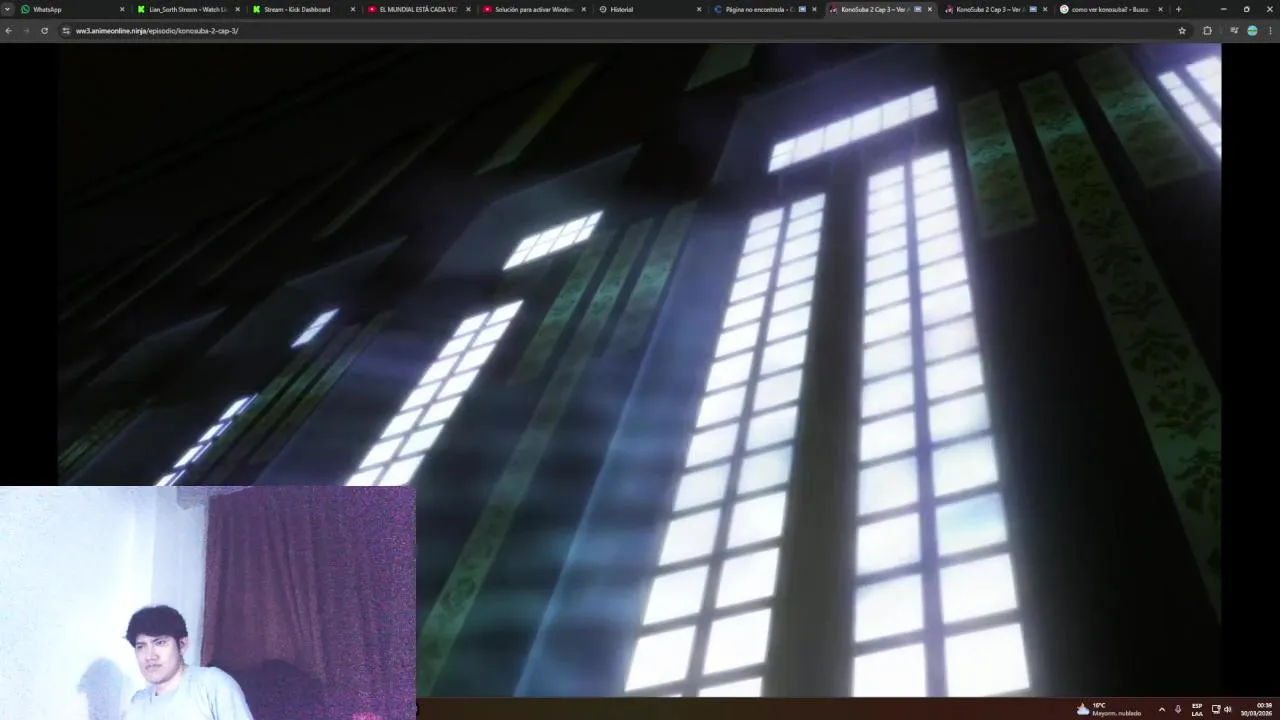Open the tab search dropdown arrow
Image resolution: width=1280 pixels, height=720 pixels.
coord(7,9)
